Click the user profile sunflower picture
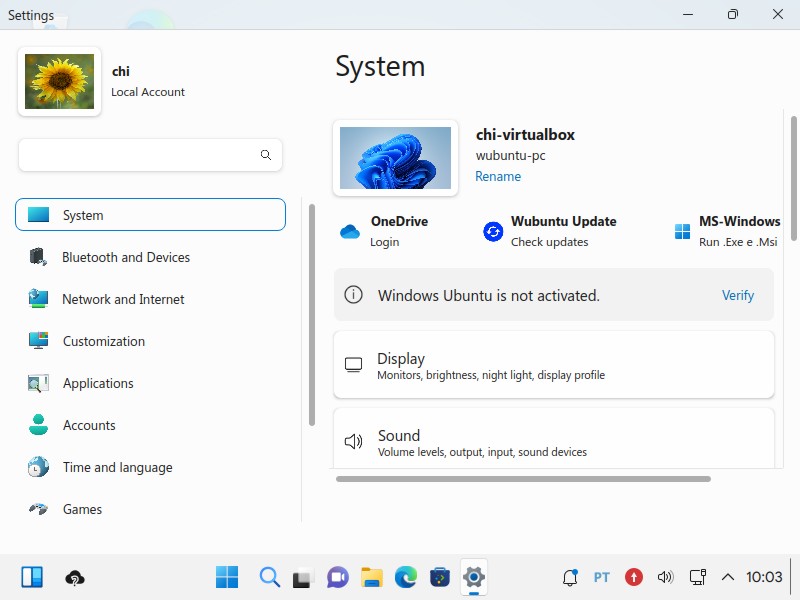This screenshot has height=600, width=800. (59, 82)
